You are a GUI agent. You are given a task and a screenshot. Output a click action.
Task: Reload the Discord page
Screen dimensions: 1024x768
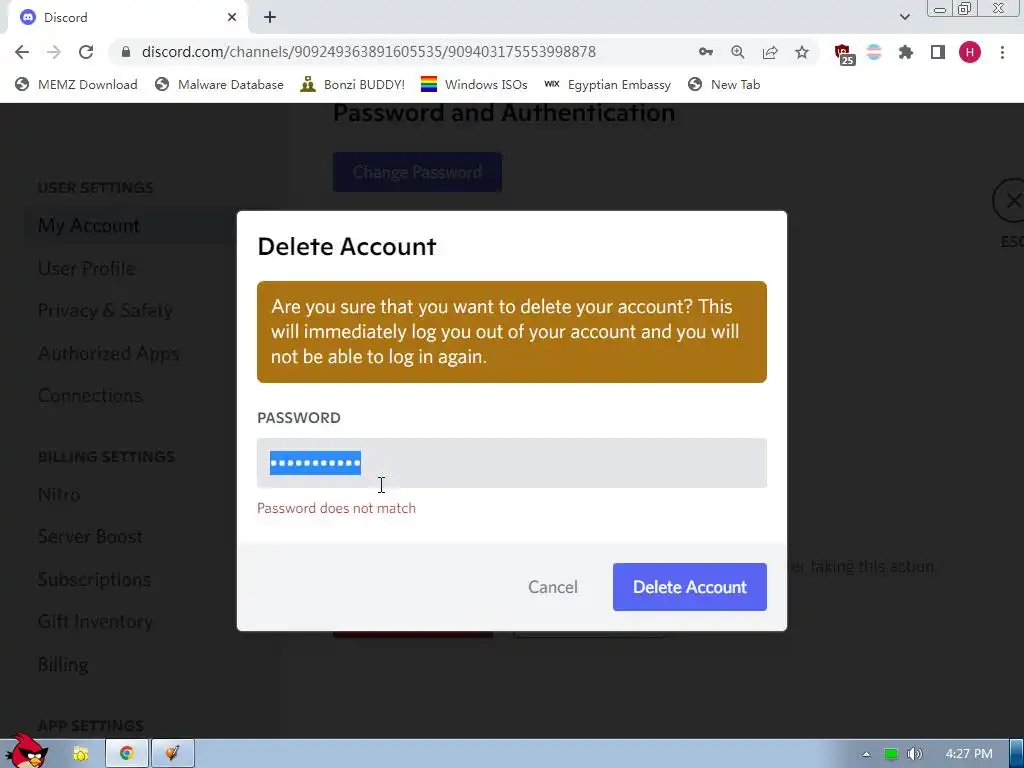coord(86,52)
